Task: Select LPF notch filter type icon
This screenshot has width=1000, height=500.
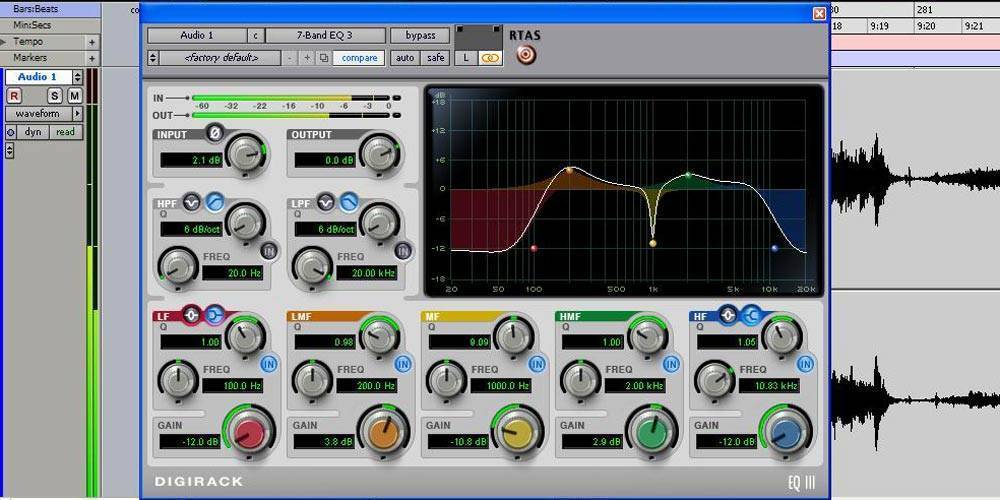Action: pos(325,203)
